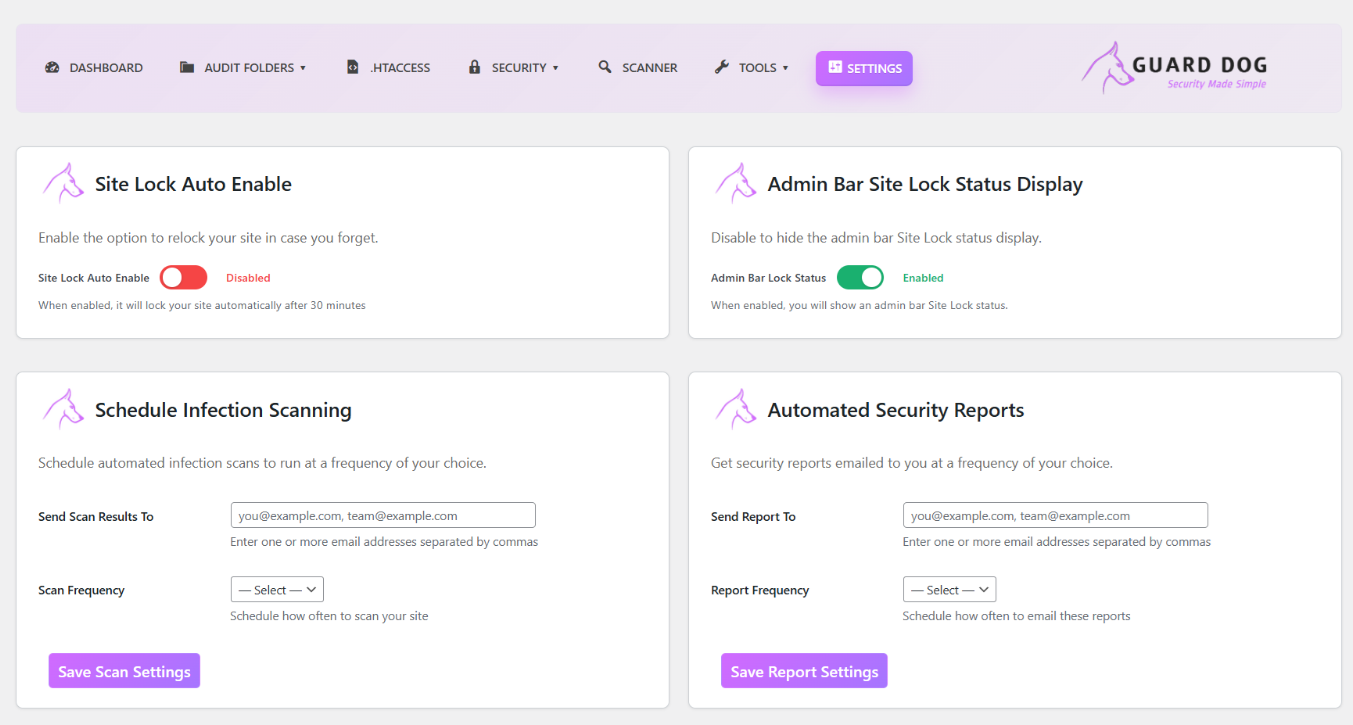Click dog icon beside Schedule Infection Scanning
This screenshot has height=725, width=1353.
point(62,409)
